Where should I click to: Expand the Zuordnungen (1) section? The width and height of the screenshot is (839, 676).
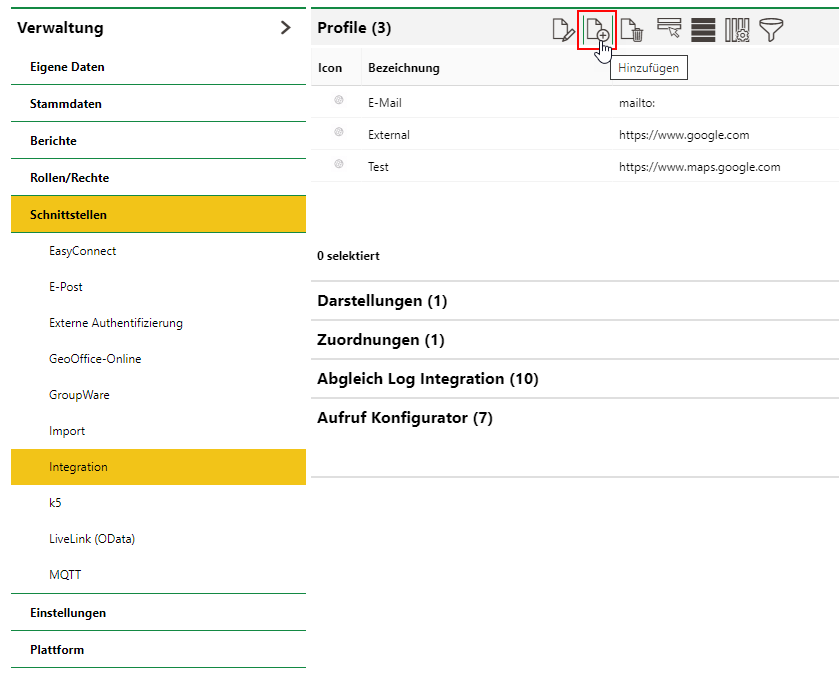coord(379,339)
